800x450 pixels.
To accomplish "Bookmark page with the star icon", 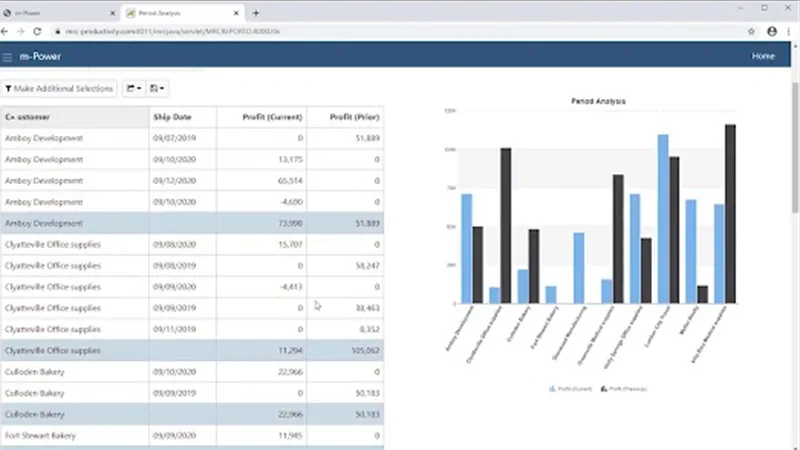I will 751,32.
